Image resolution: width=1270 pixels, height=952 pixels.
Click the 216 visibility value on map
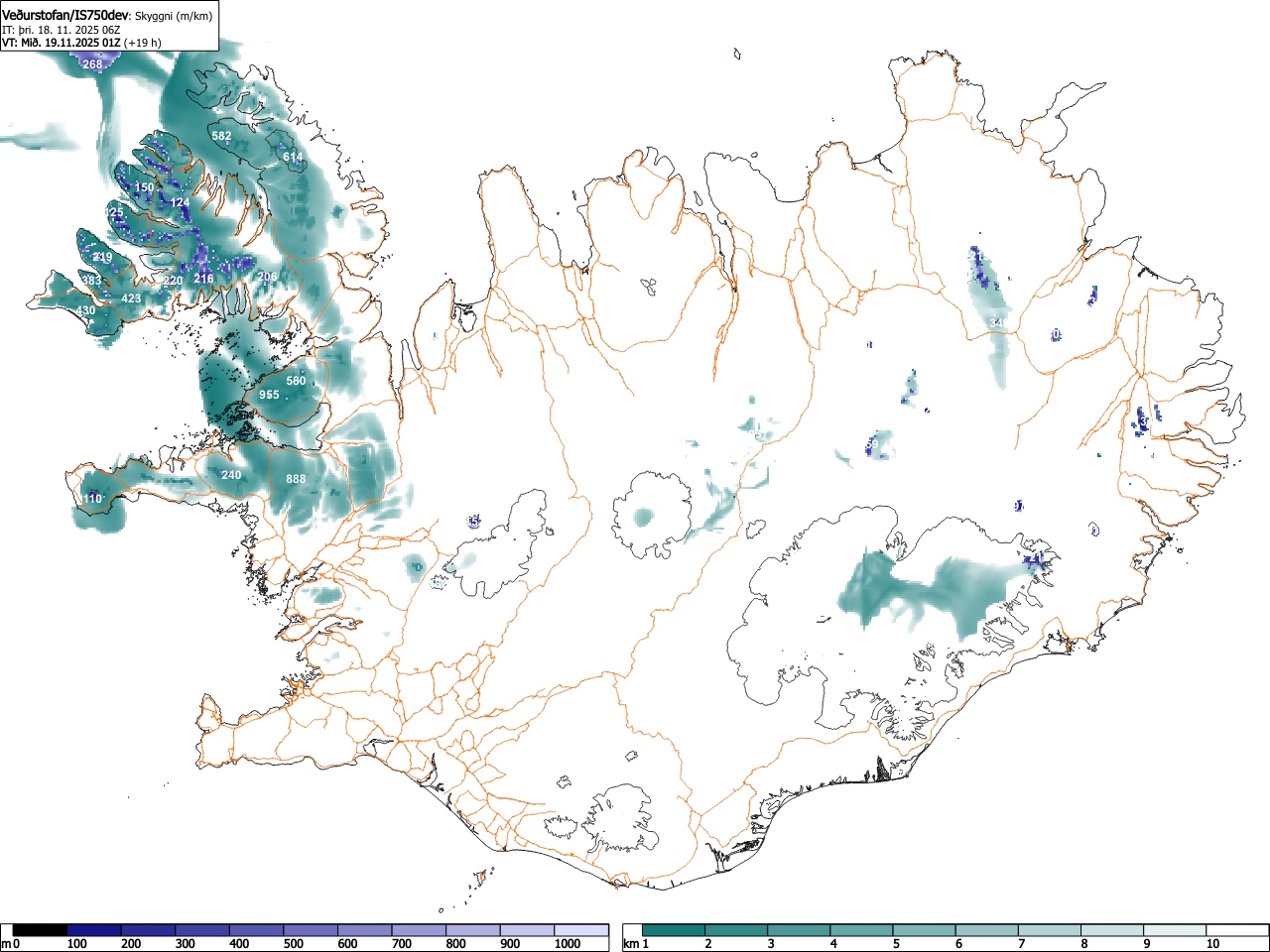203,279
